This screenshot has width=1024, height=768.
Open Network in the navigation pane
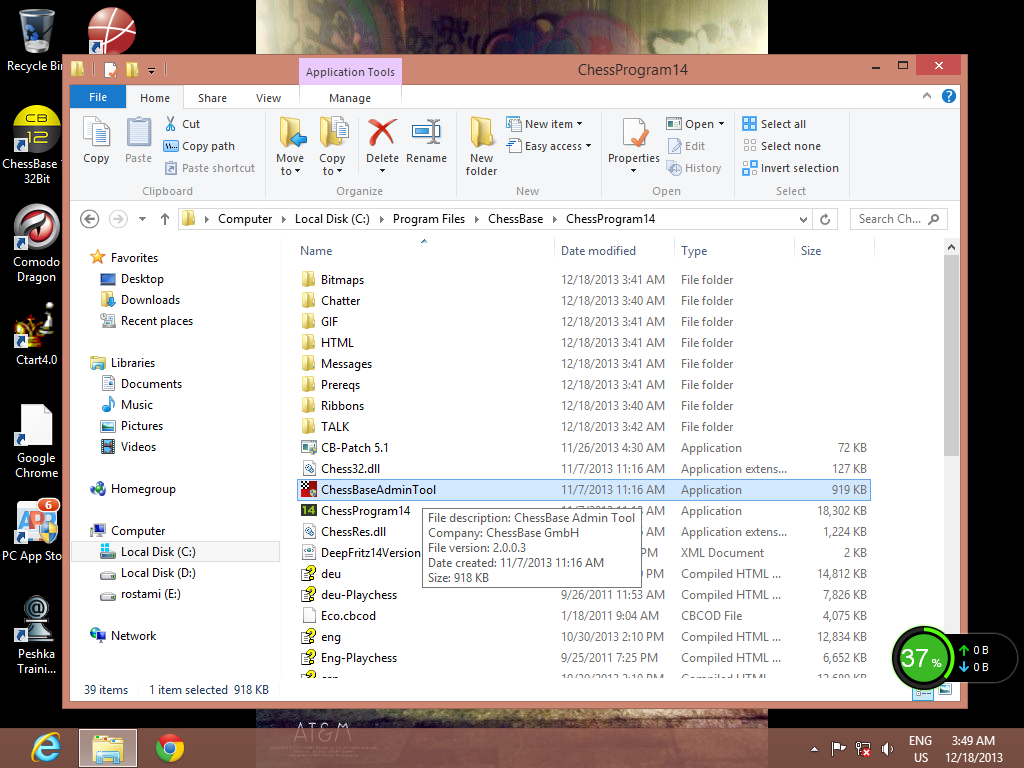coord(133,635)
